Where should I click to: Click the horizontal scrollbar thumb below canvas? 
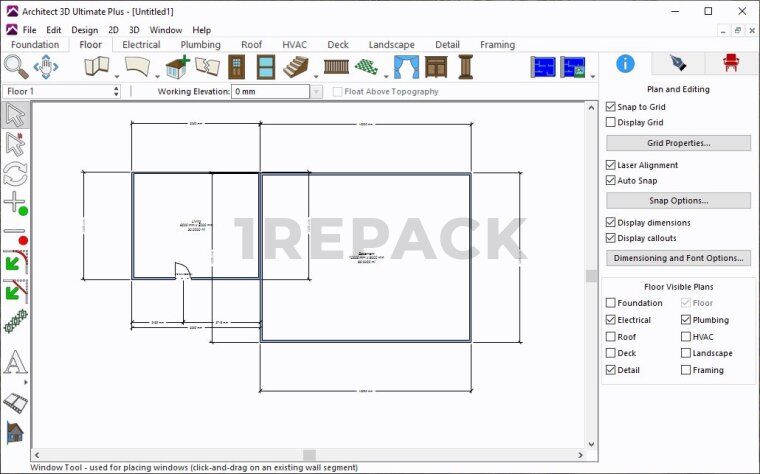click(x=309, y=456)
